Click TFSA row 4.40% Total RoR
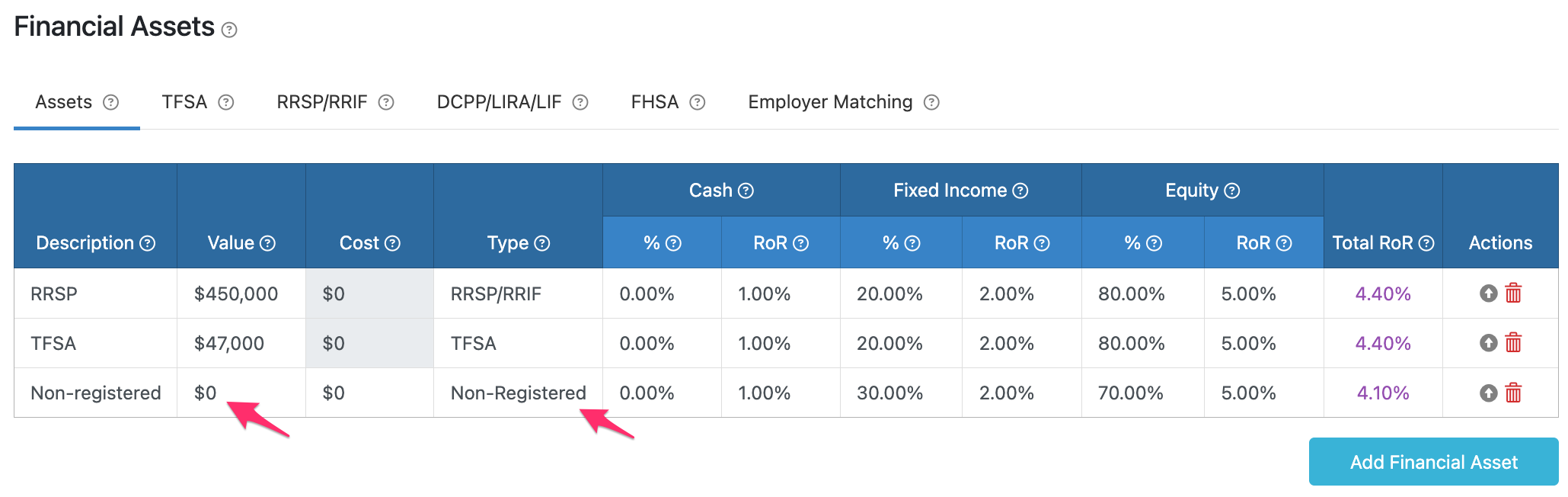 1383,344
